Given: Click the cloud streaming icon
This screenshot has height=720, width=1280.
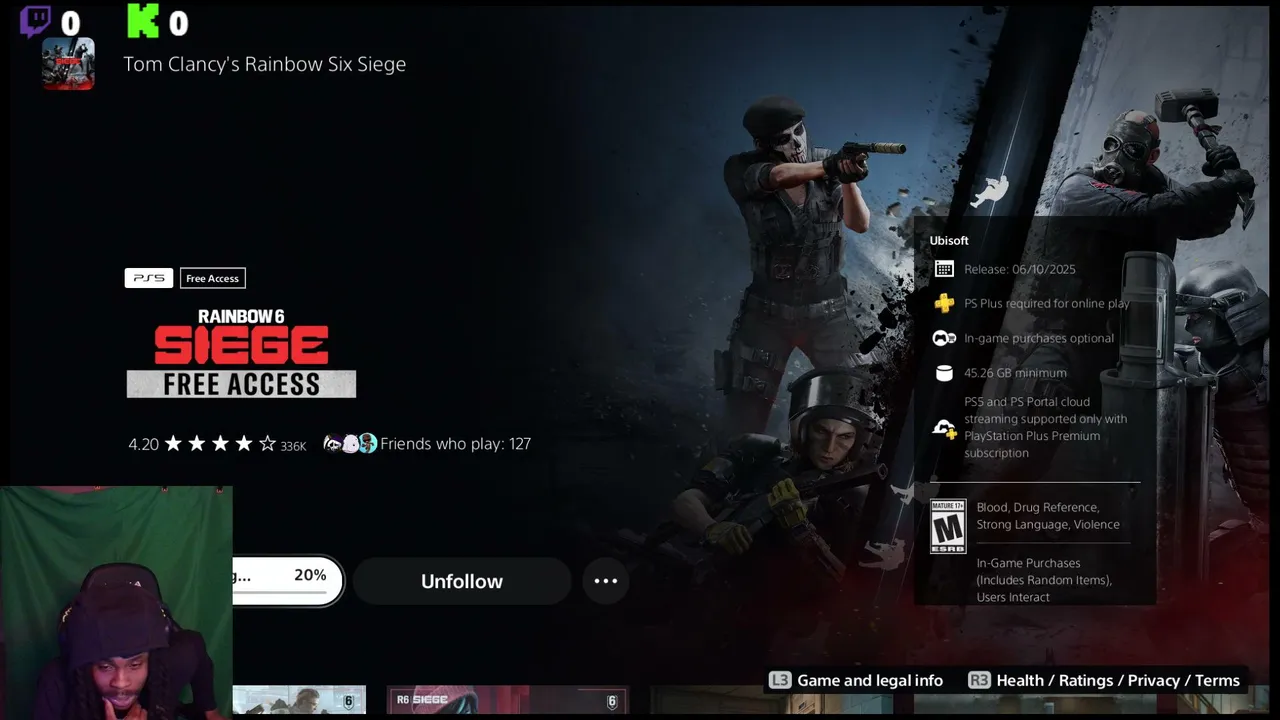Looking at the screenshot, I should click(x=944, y=428).
